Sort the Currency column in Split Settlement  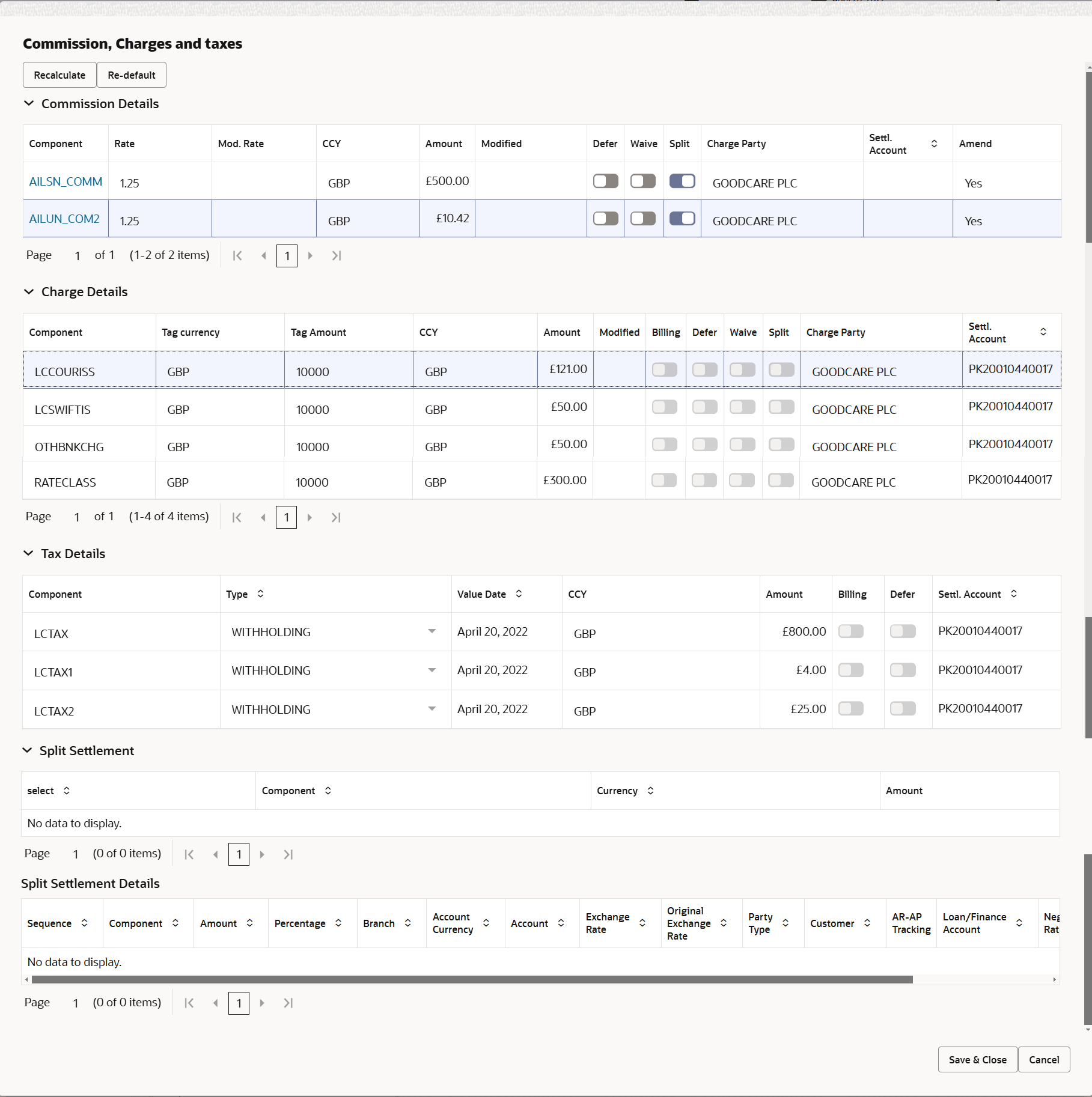pos(650,791)
